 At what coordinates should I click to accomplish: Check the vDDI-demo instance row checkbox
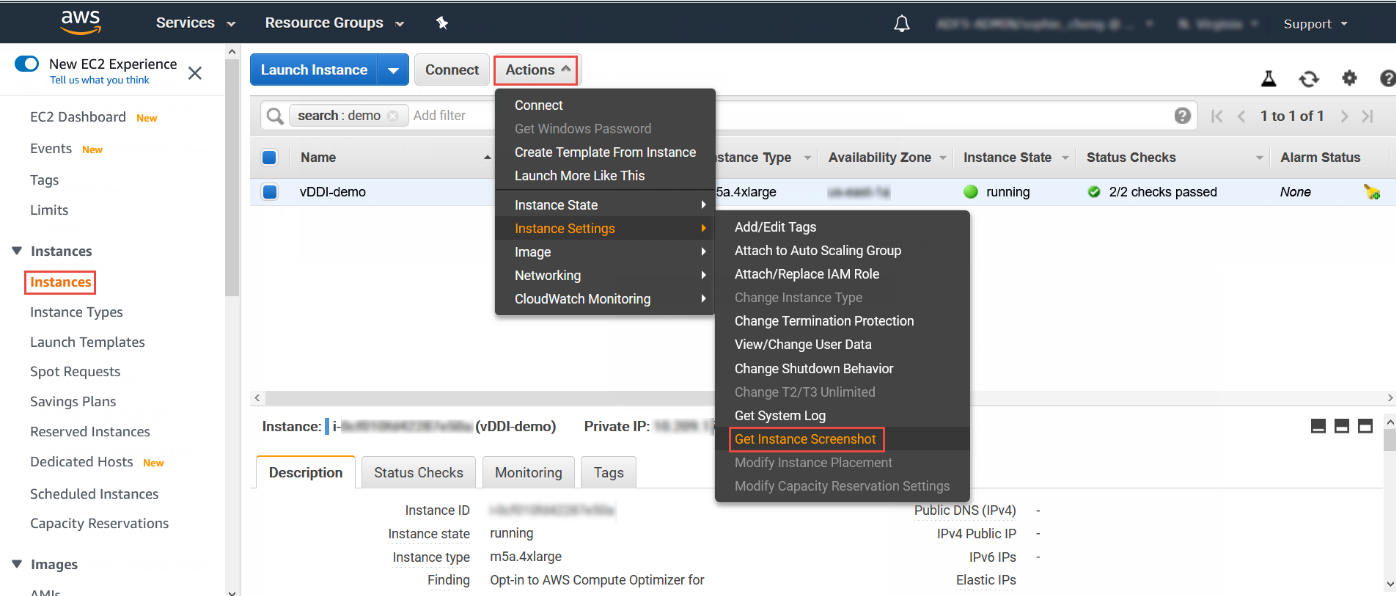click(269, 191)
